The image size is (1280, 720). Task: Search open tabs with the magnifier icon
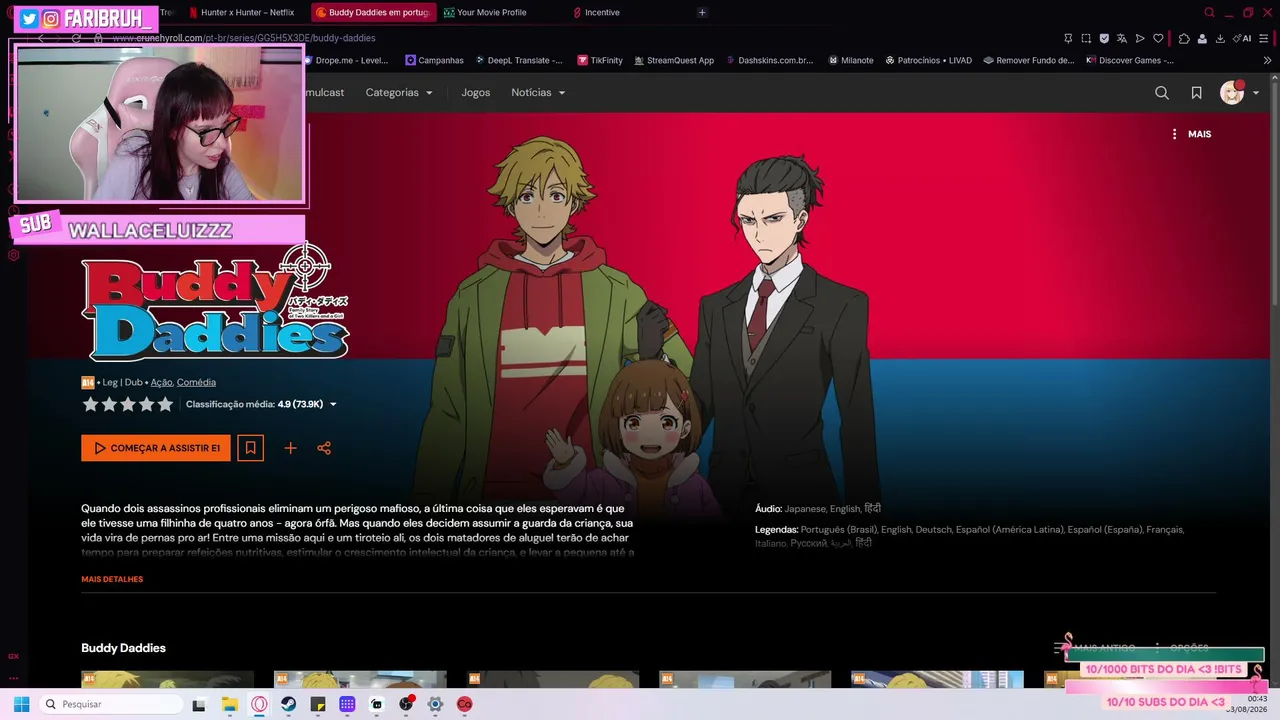[1209, 12]
